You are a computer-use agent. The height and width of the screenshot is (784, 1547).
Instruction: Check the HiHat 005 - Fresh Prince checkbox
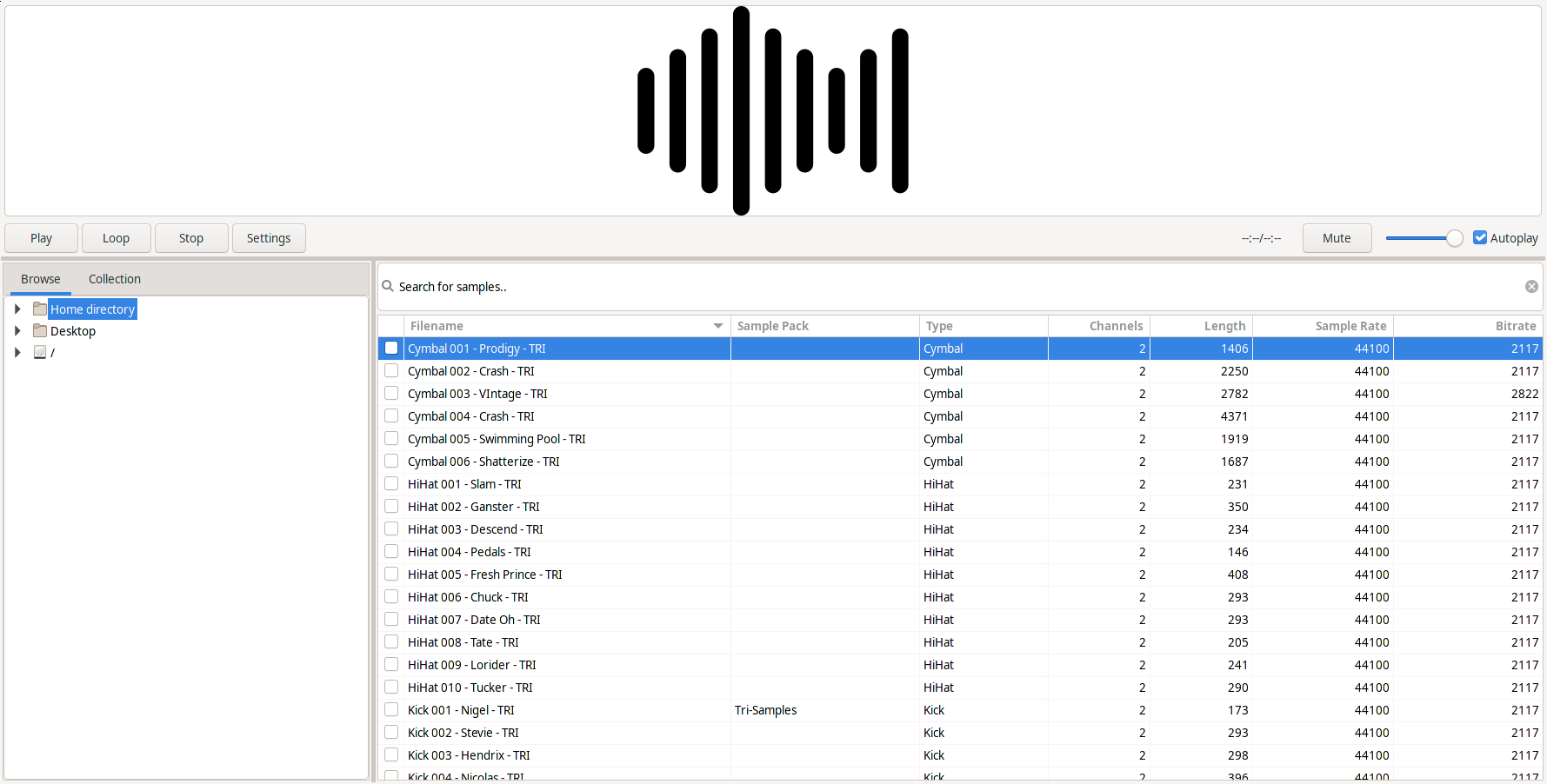pyautogui.click(x=390, y=574)
